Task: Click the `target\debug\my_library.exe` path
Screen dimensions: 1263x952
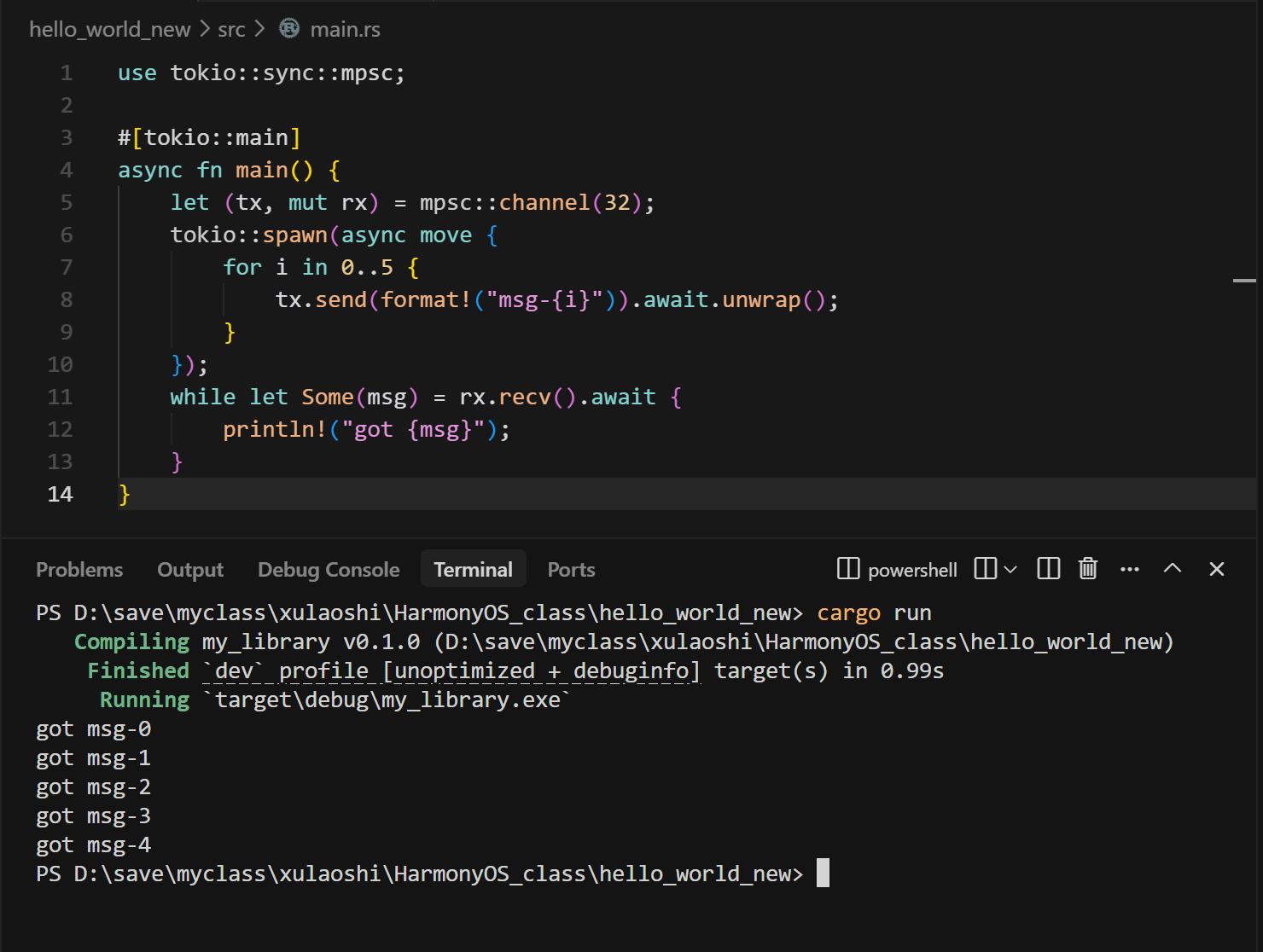Action: (x=387, y=700)
